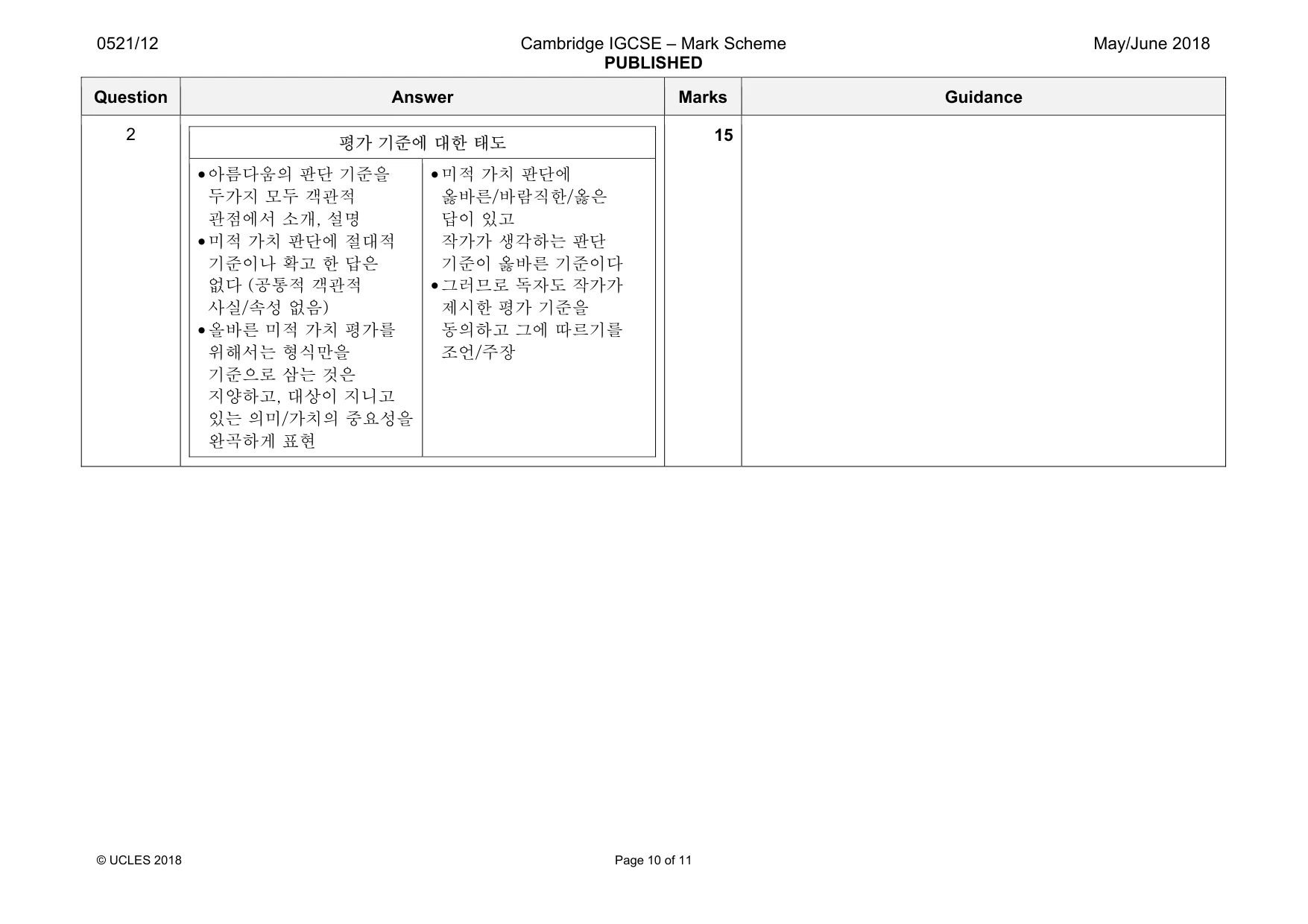Viewport: 1308px width, 924px height.
Task: Click the line 미적 가치 판단에 절대적
Action: click(301, 241)
